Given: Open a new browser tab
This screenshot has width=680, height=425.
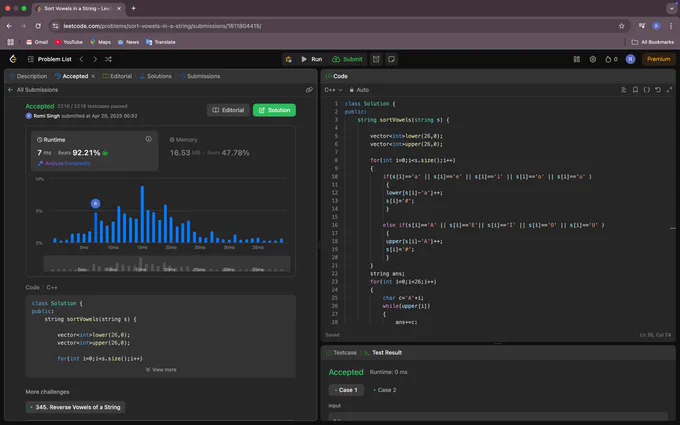Looking at the screenshot, I should (x=134, y=8).
